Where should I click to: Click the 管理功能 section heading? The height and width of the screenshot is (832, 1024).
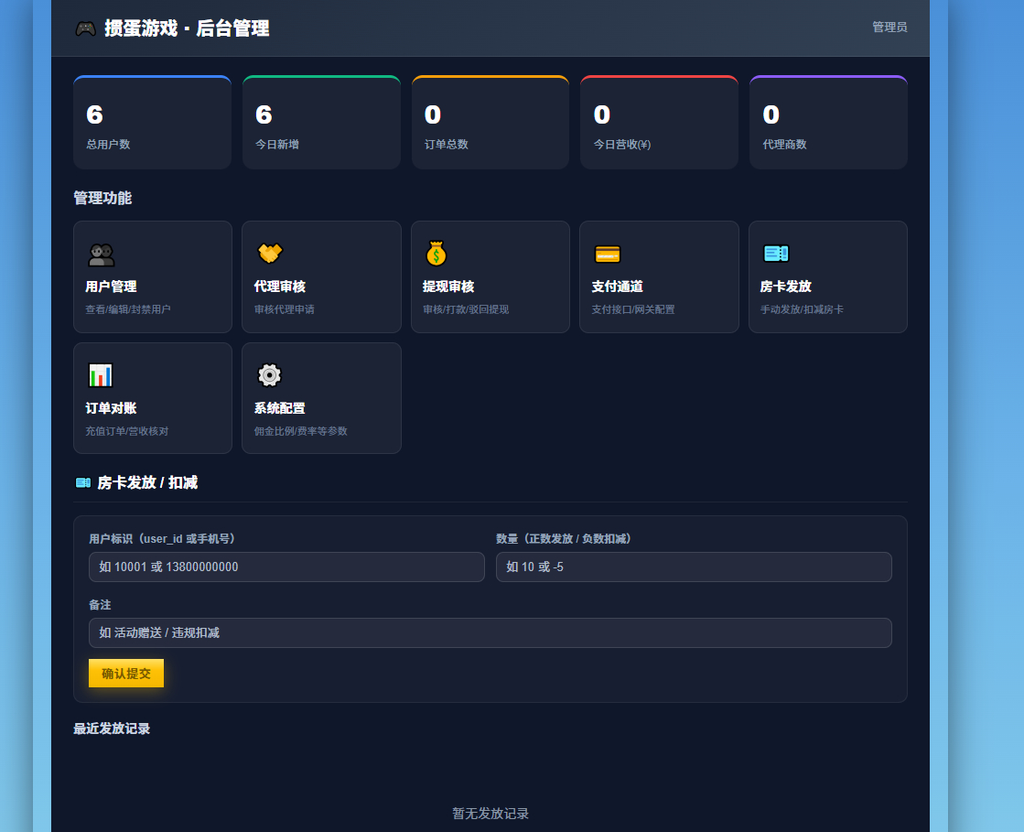point(103,198)
